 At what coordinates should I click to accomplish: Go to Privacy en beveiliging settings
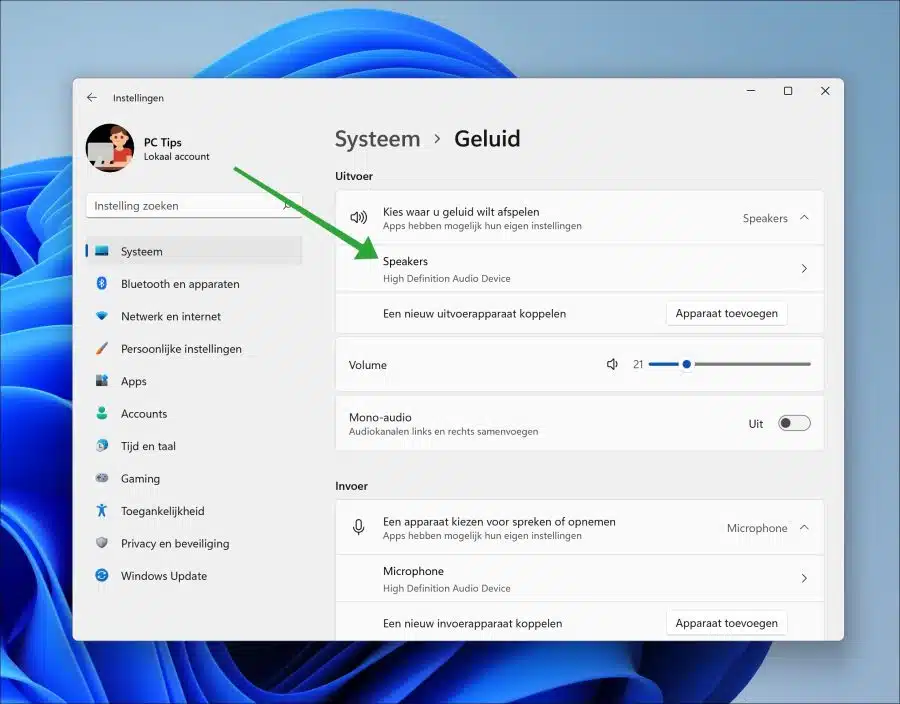[194, 543]
